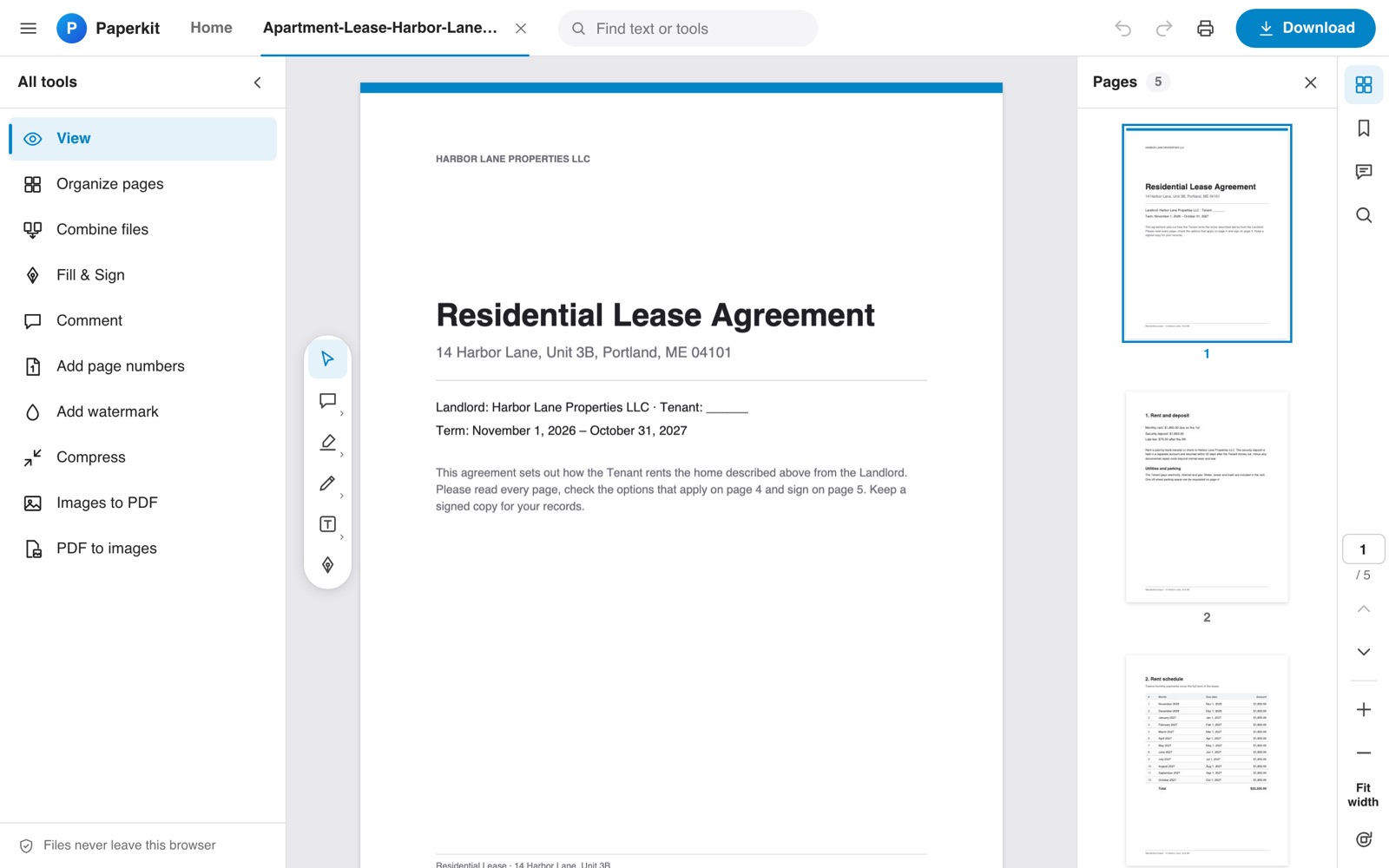Image resolution: width=1389 pixels, height=868 pixels.
Task: Open the Fill & Sign tool
Action: (x=142, y=275)
